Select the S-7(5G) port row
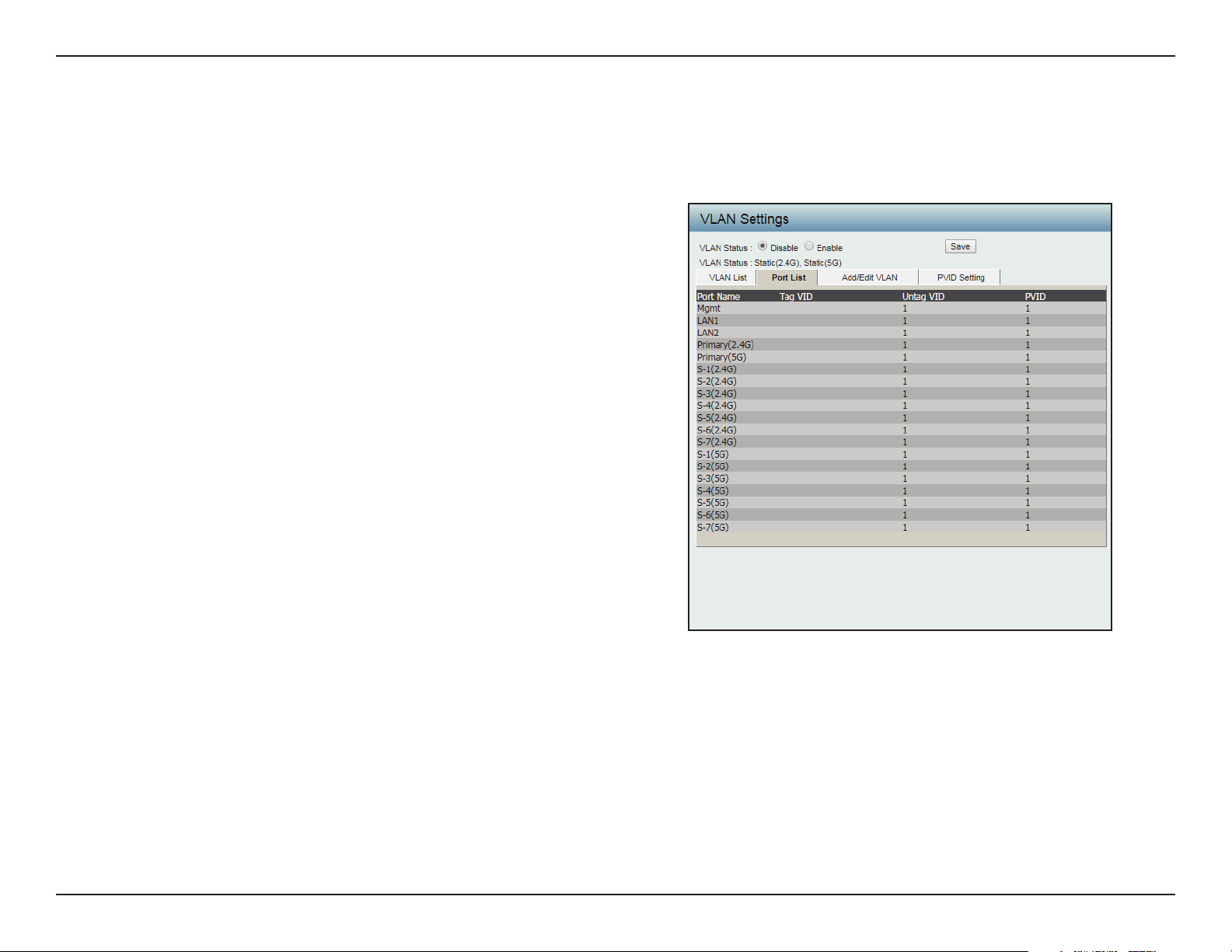1232x952 pixels. [901, 528]
